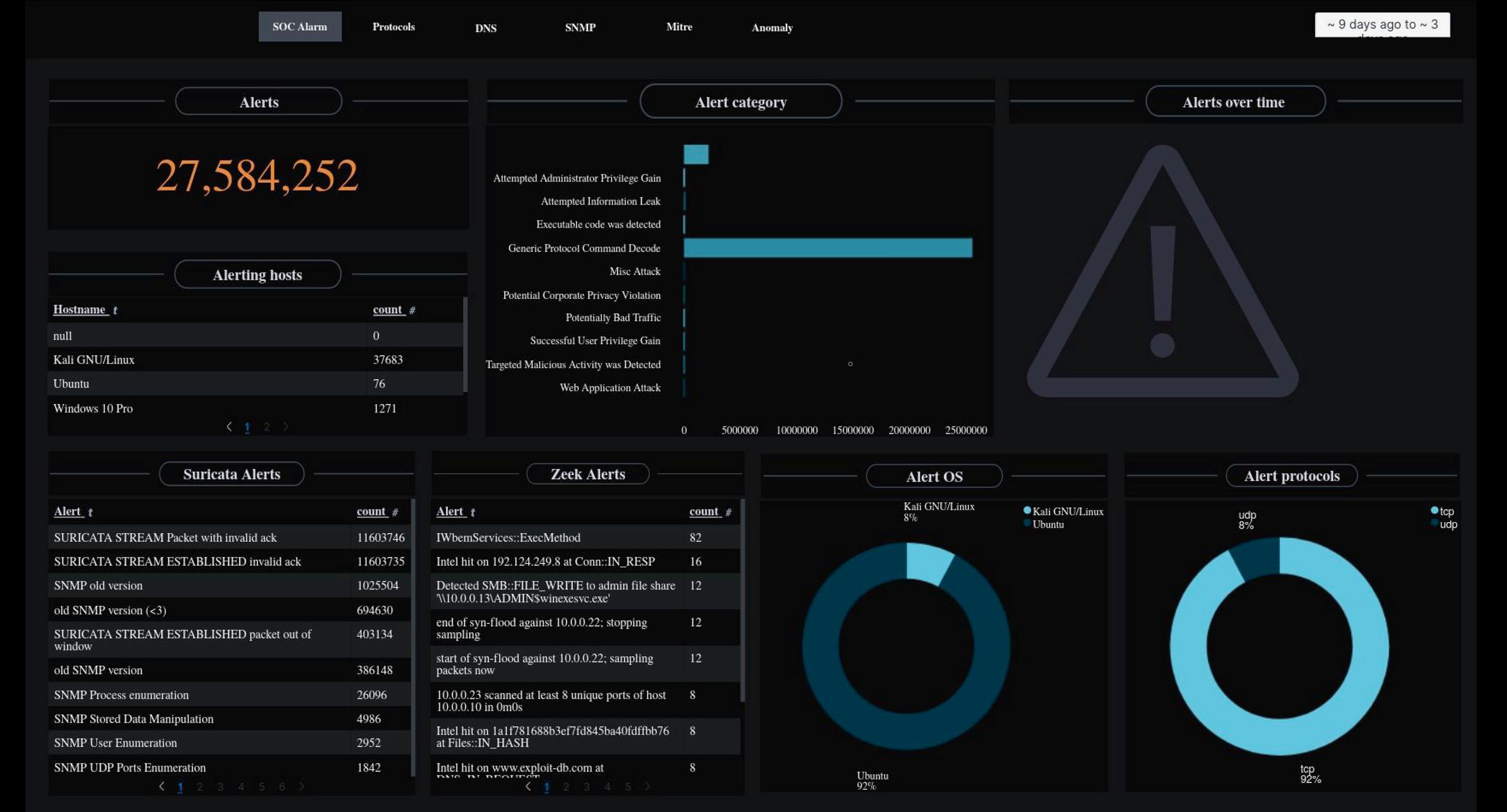
Task: Toggle the udp series in the Alert protocols legend
Action: click(1448, 524)
